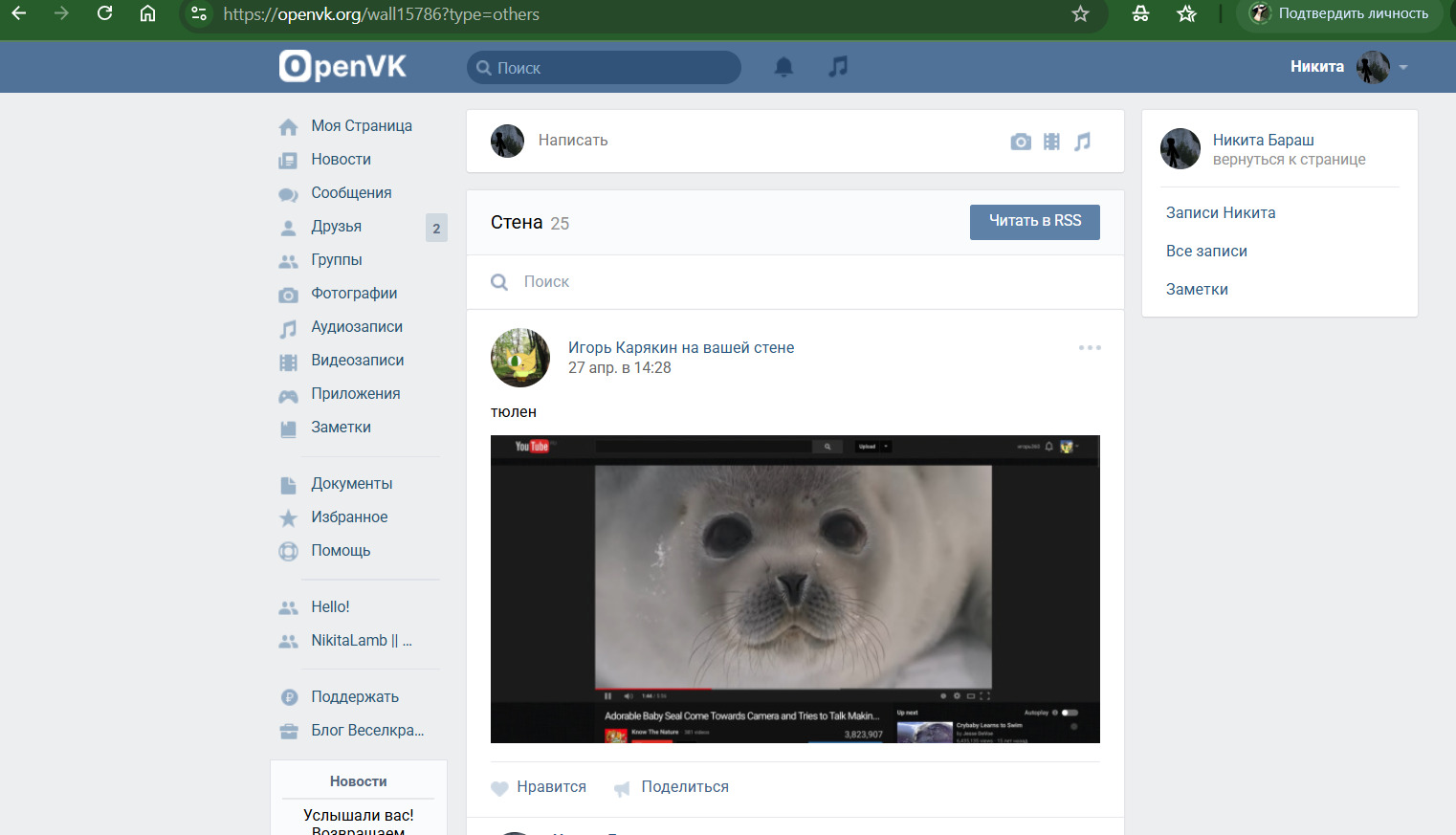Click the Приложения gamepad icon
This screenshot has height=835, width=1456.
coord(288,395)
